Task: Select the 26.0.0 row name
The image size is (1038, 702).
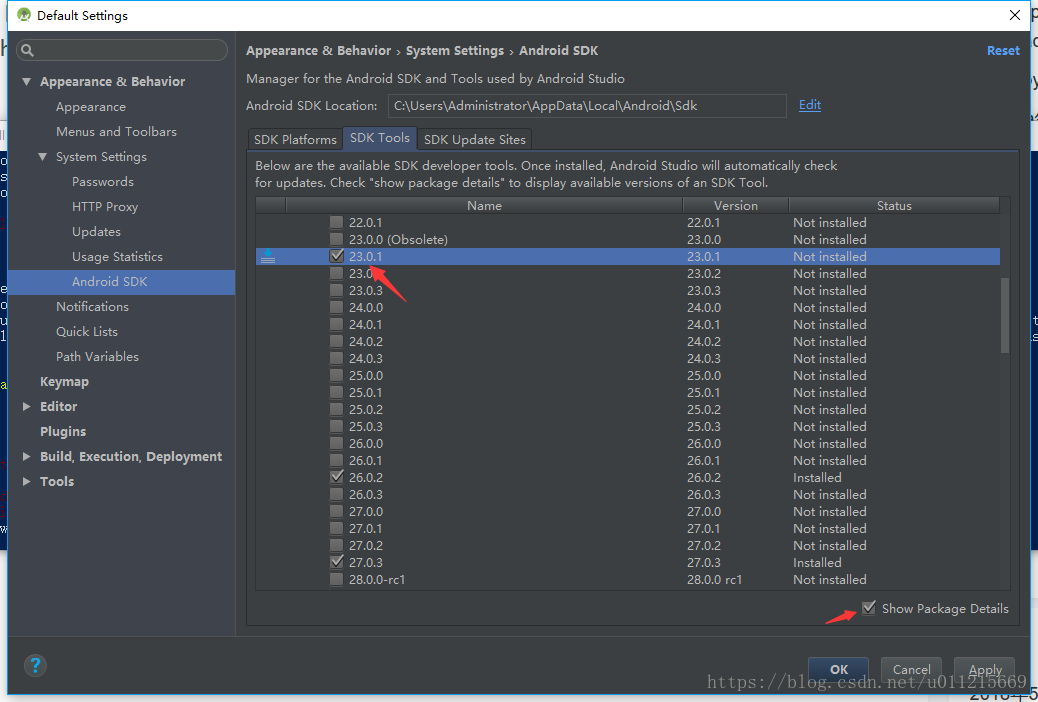Action: coord(366,444)
